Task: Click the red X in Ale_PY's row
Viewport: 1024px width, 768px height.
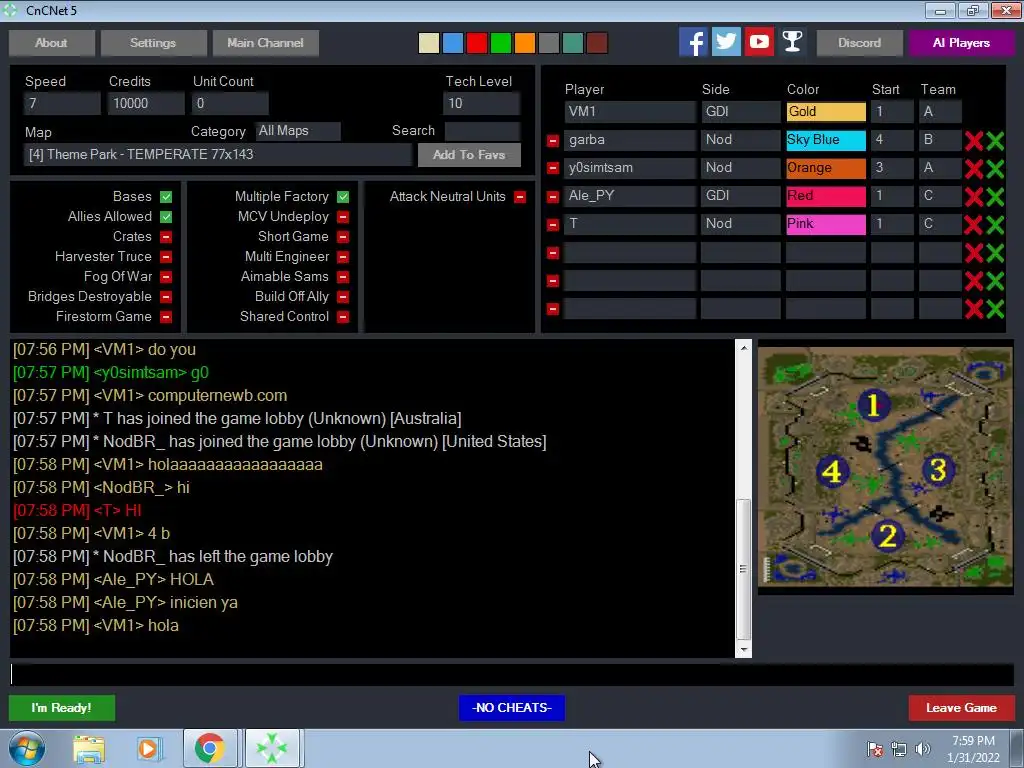Action: (x=974, y=197)
